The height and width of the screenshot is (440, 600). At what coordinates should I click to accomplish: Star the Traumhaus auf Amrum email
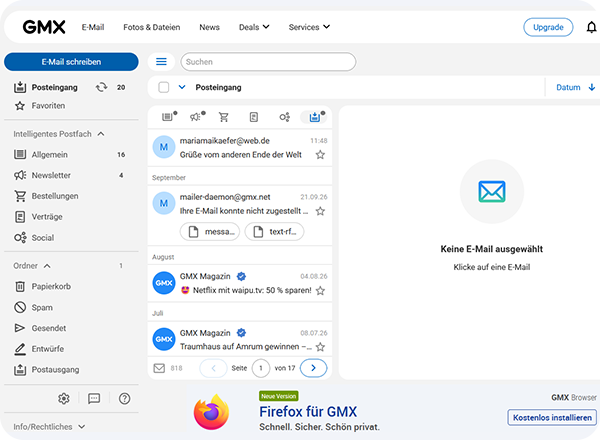(x=320, y=347)
